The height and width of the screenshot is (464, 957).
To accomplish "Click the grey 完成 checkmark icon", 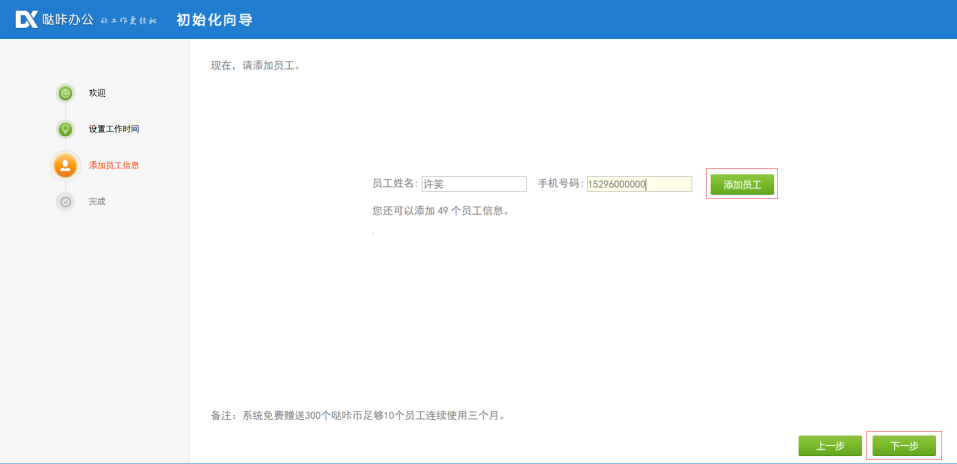I will click(65, 201).
